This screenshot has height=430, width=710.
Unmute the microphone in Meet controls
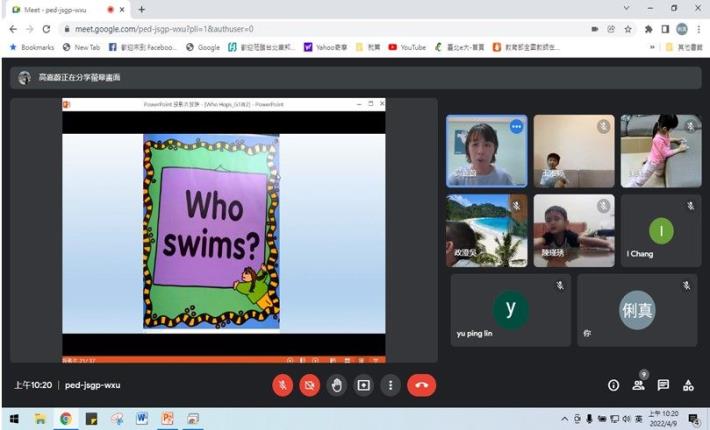point(283,385)
